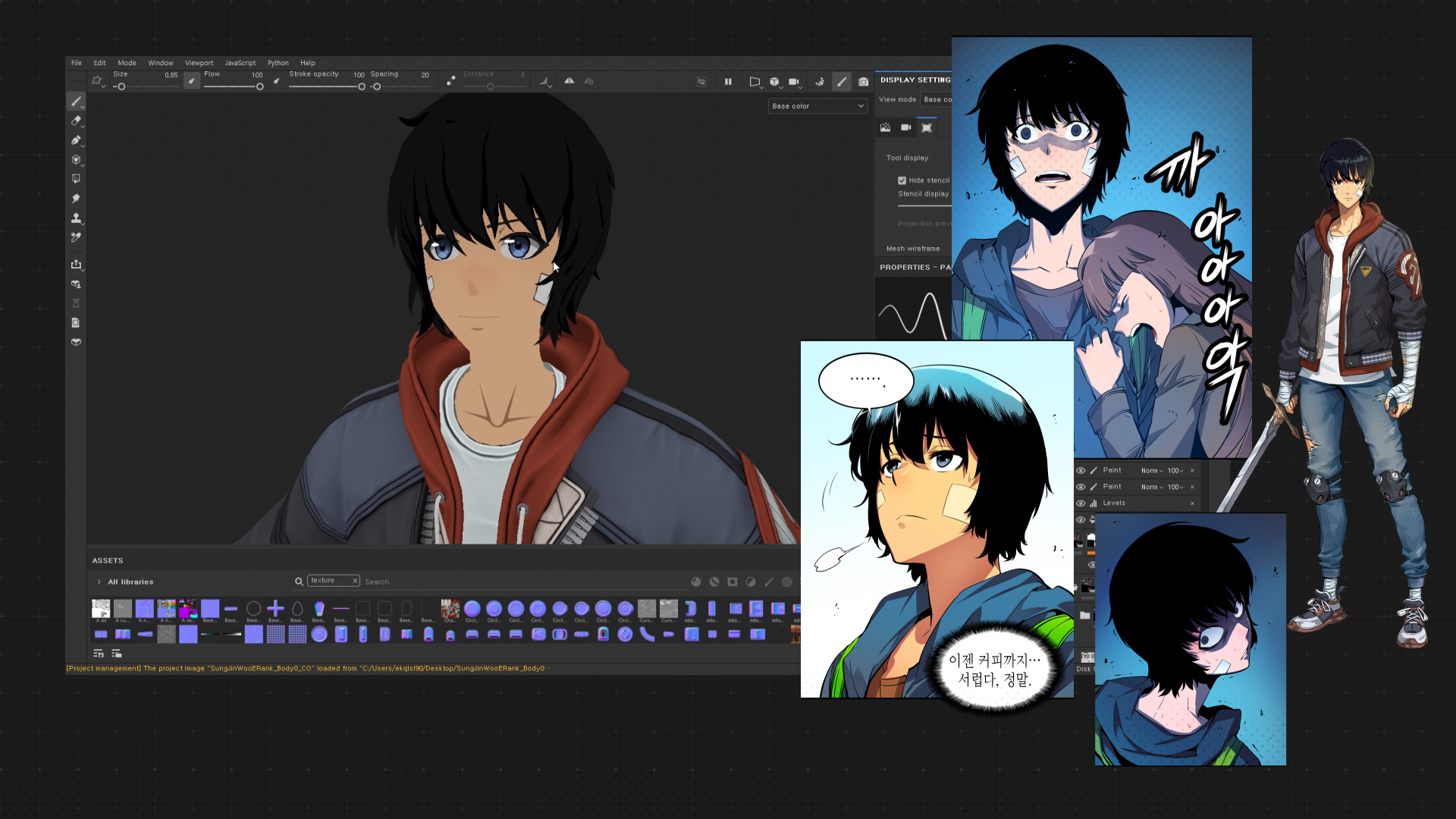The width and height of the screenshot is (1456, 819).
Task: Remove the texture search filter tag
Action: (x=354, y=581)
